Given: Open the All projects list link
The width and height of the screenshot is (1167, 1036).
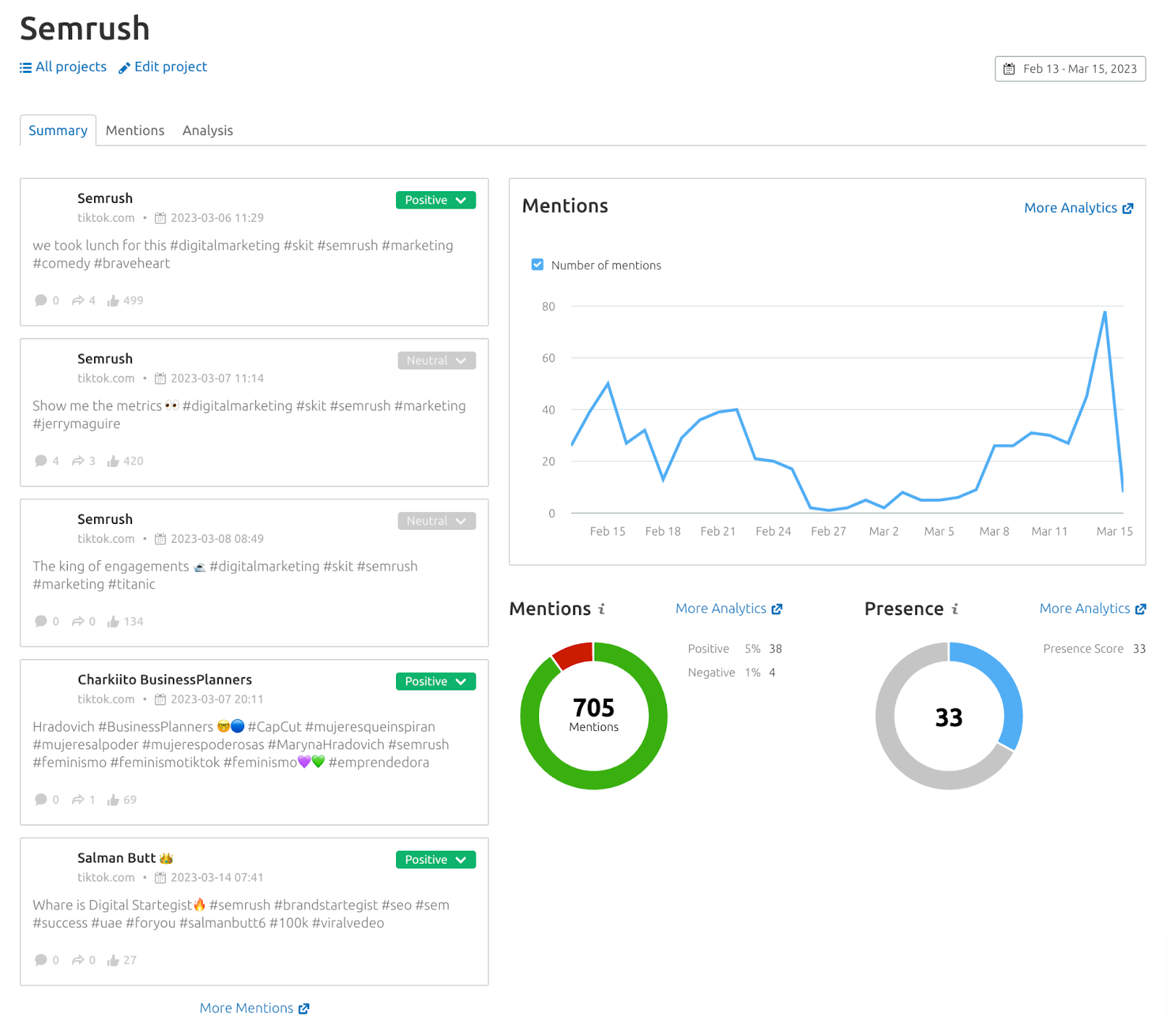Looking at the screenshot, I should tap(63, 67).
